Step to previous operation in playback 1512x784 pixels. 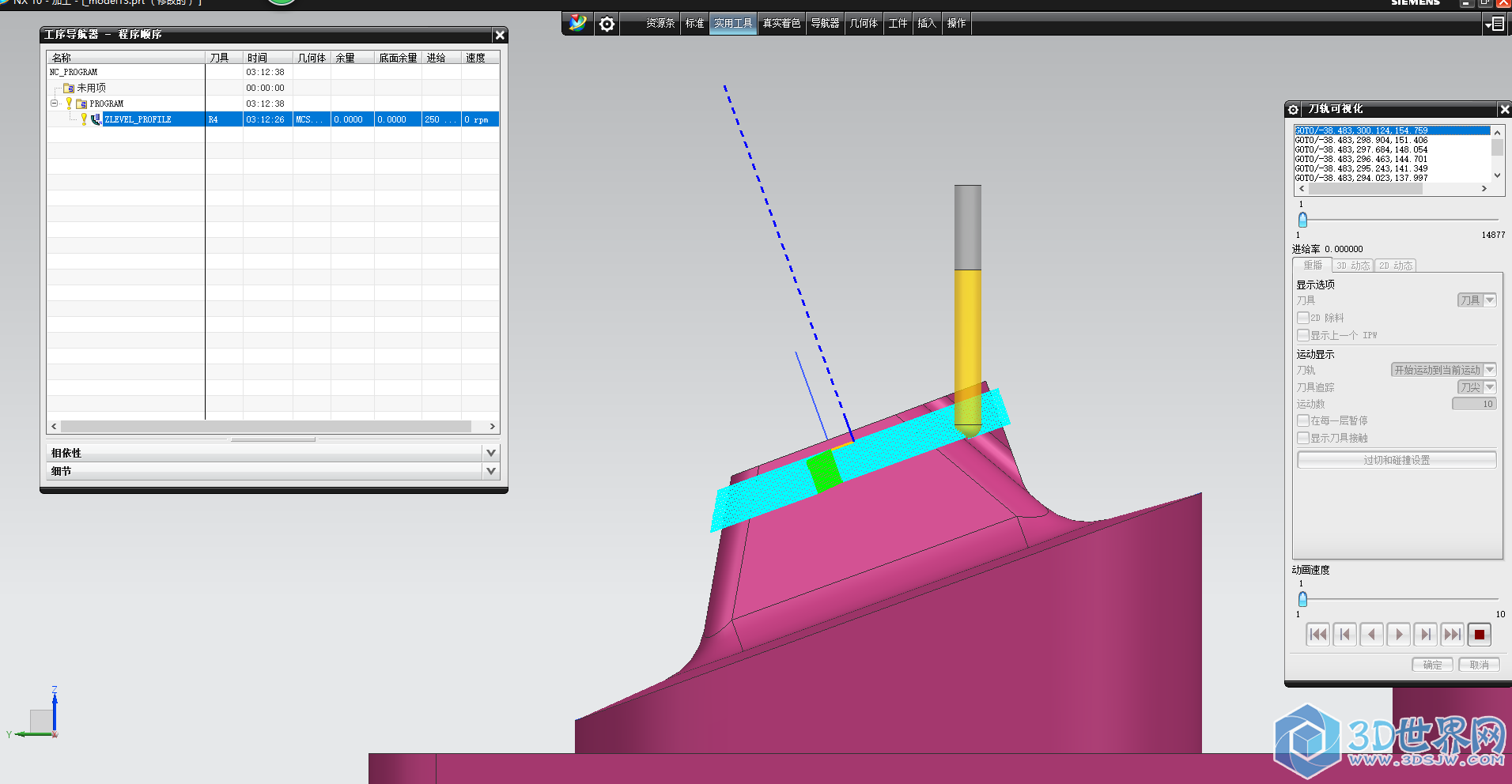[x=1344, y=634]
